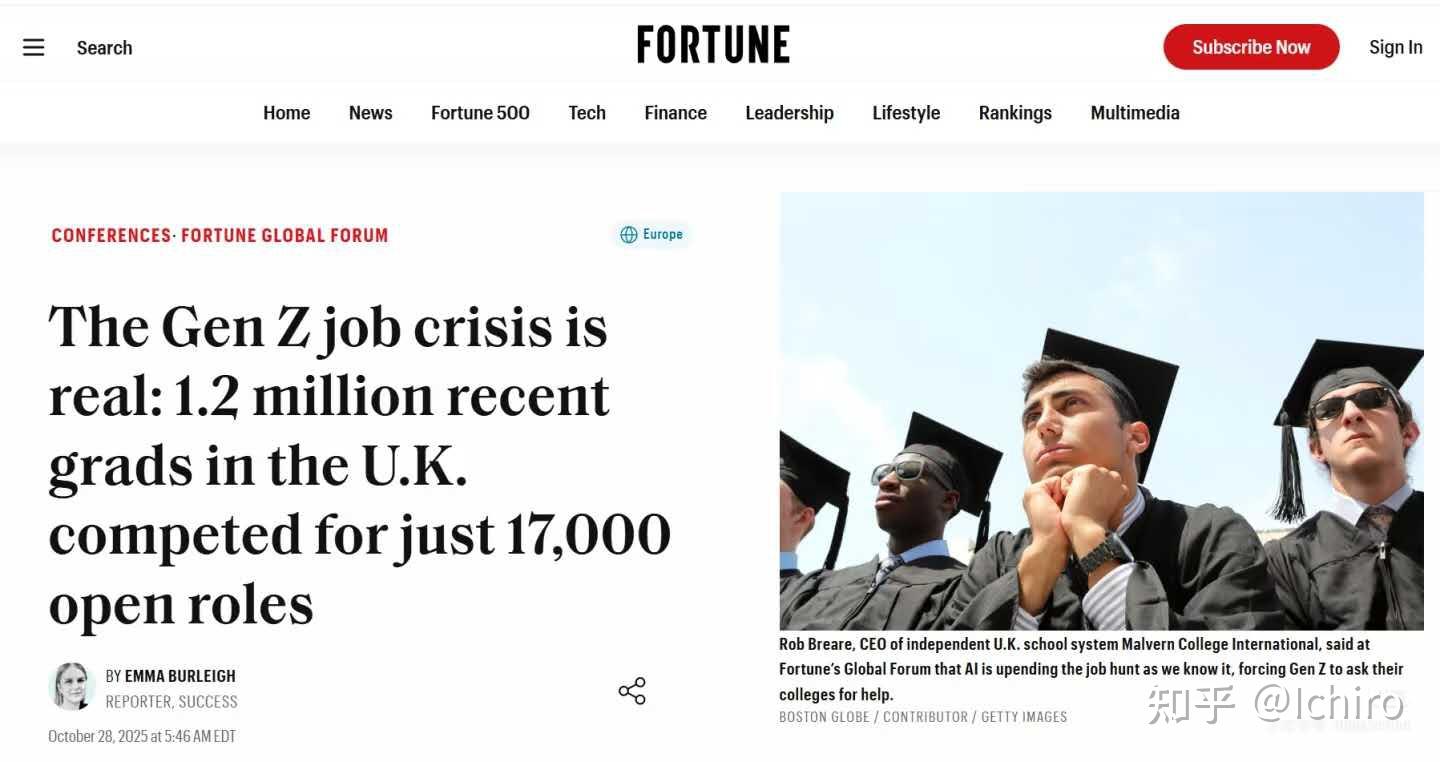Click the Fortune logo

click(x=713, y=45)
